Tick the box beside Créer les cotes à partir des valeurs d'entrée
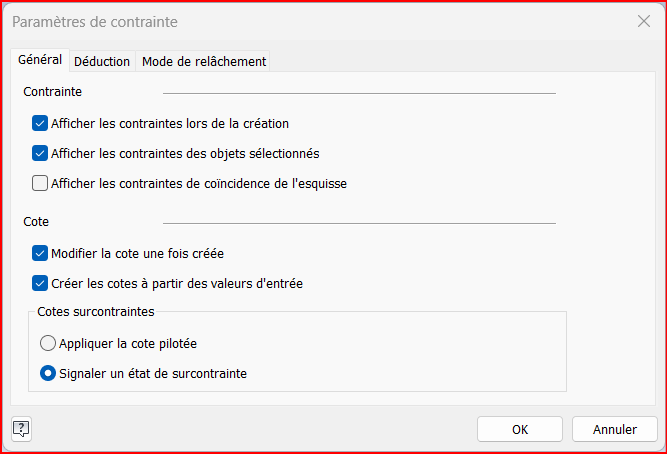The image size is (667, 454). pos(40,284)
